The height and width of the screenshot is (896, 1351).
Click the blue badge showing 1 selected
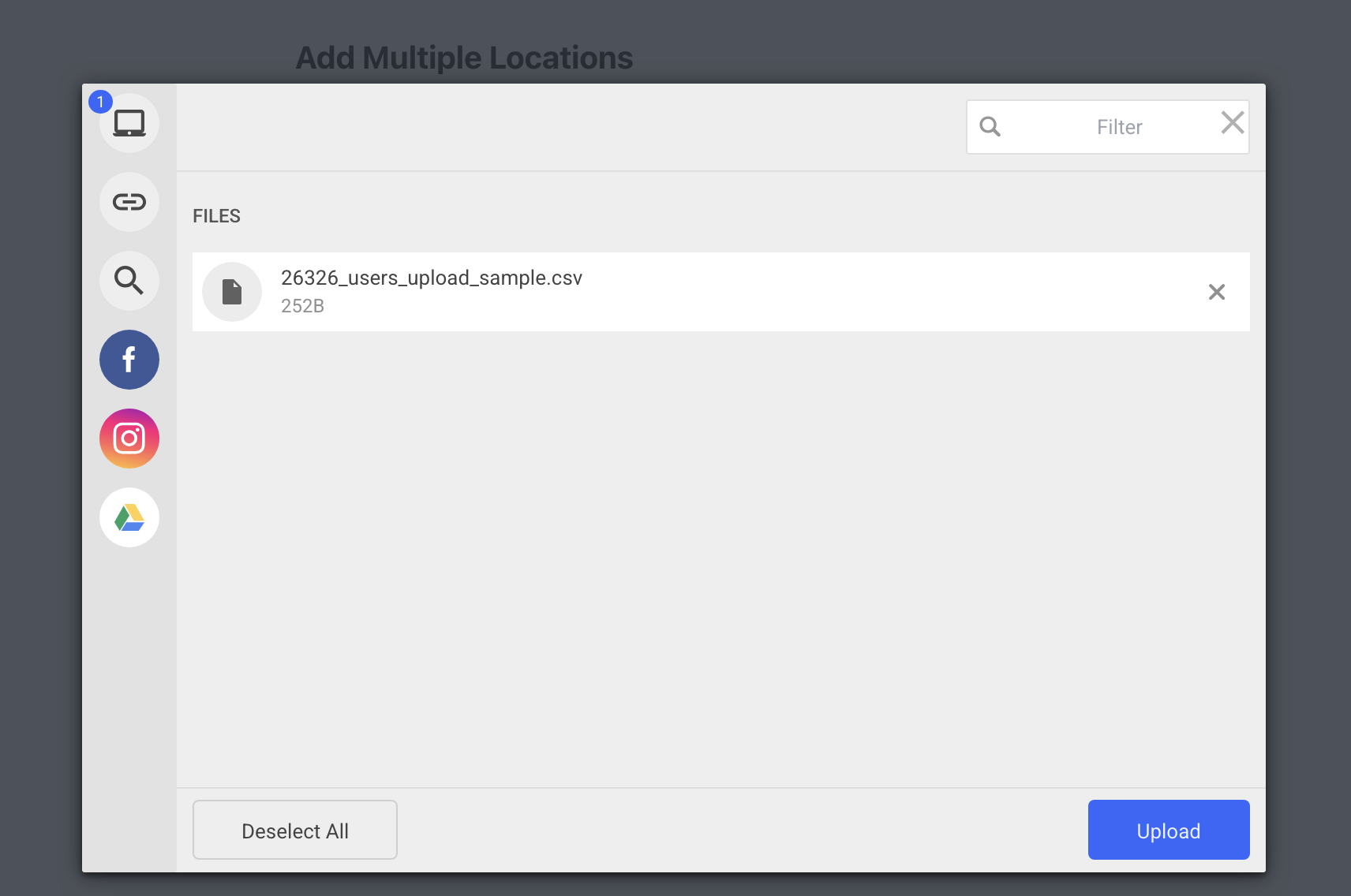(100, 102)
